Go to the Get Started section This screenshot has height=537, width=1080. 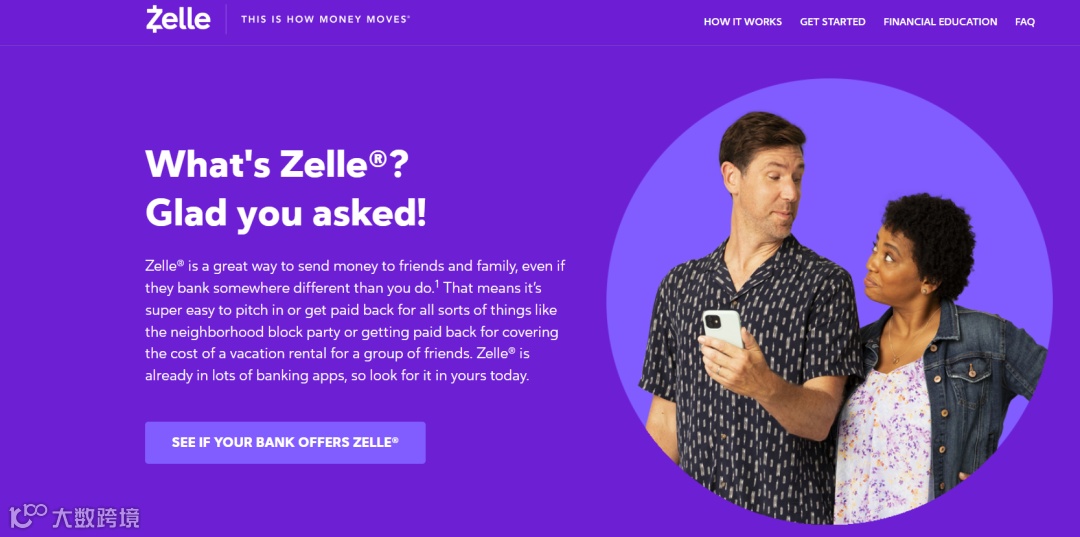coord(832,22)
